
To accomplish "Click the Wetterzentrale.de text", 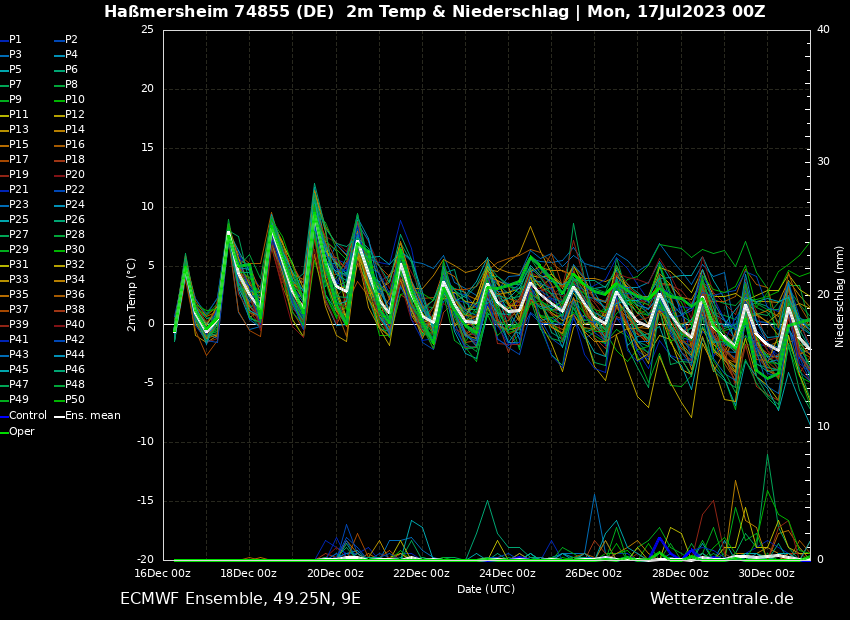I will click(721, 599).
